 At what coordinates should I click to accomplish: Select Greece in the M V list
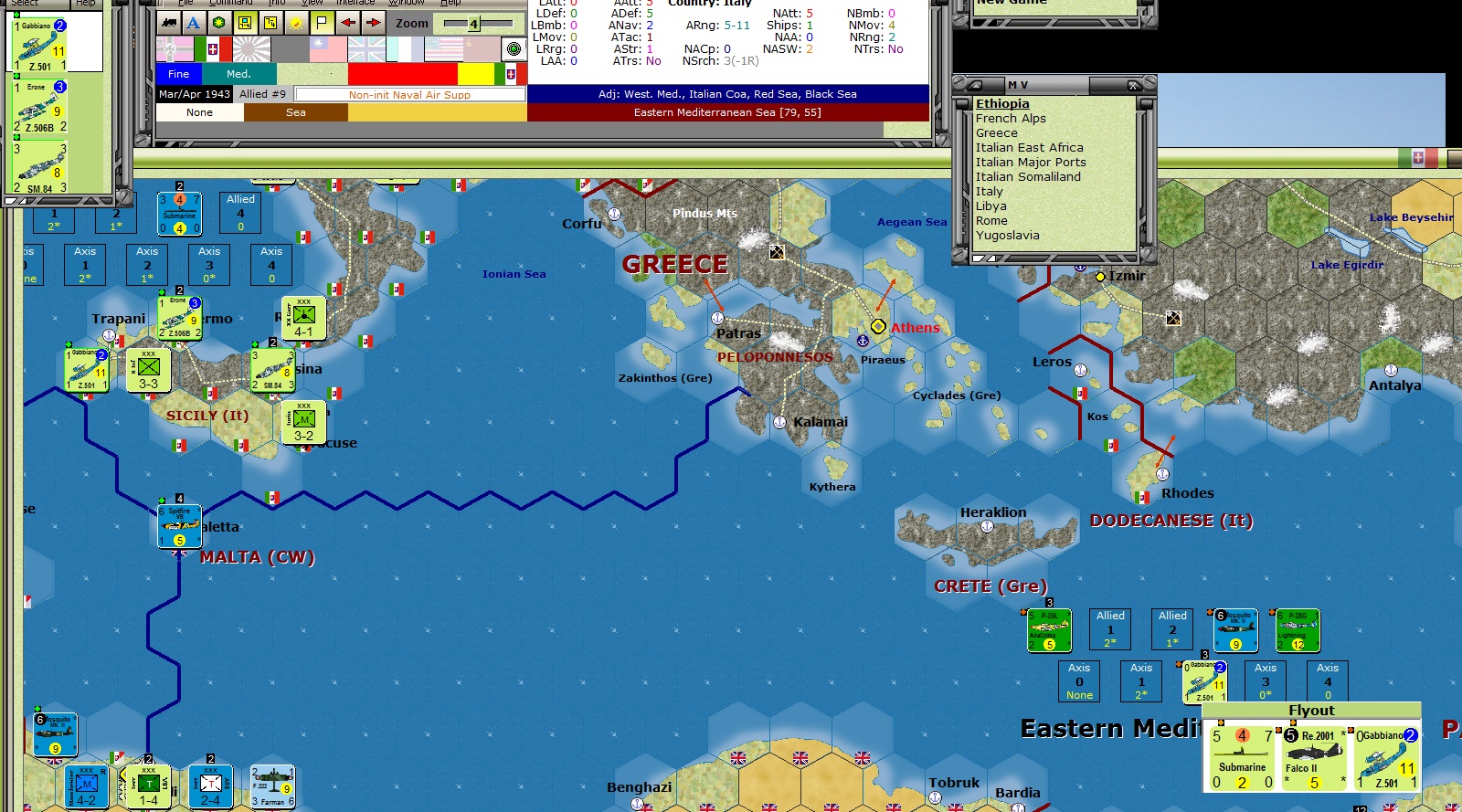996,132
